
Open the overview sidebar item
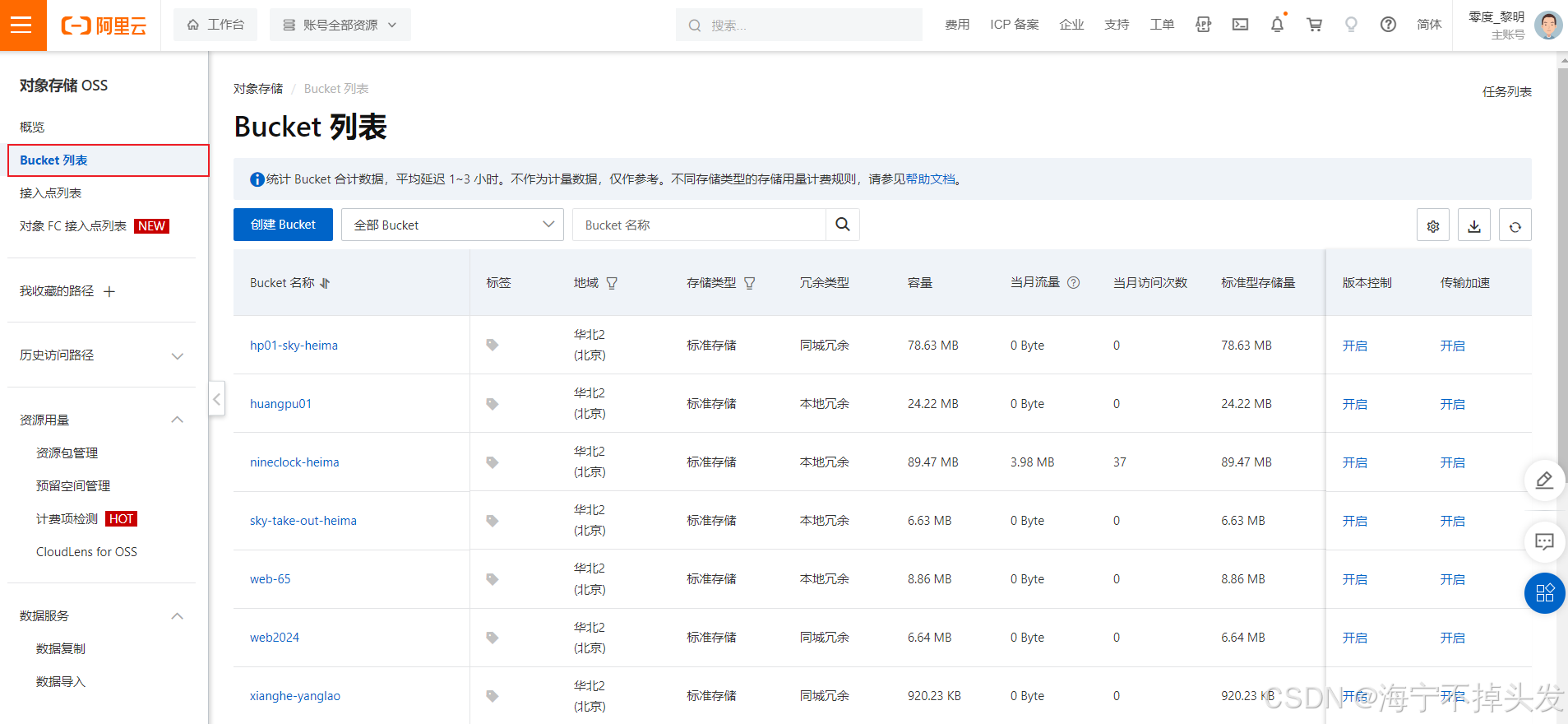32,127
